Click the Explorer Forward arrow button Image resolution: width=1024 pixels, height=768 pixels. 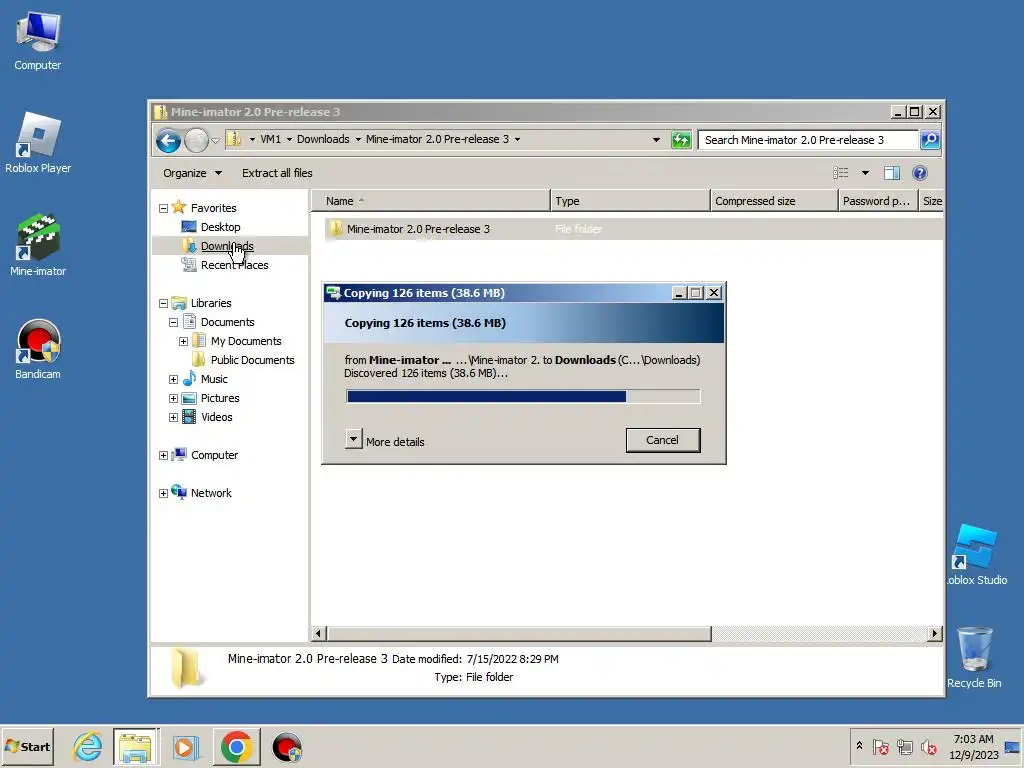196,140
